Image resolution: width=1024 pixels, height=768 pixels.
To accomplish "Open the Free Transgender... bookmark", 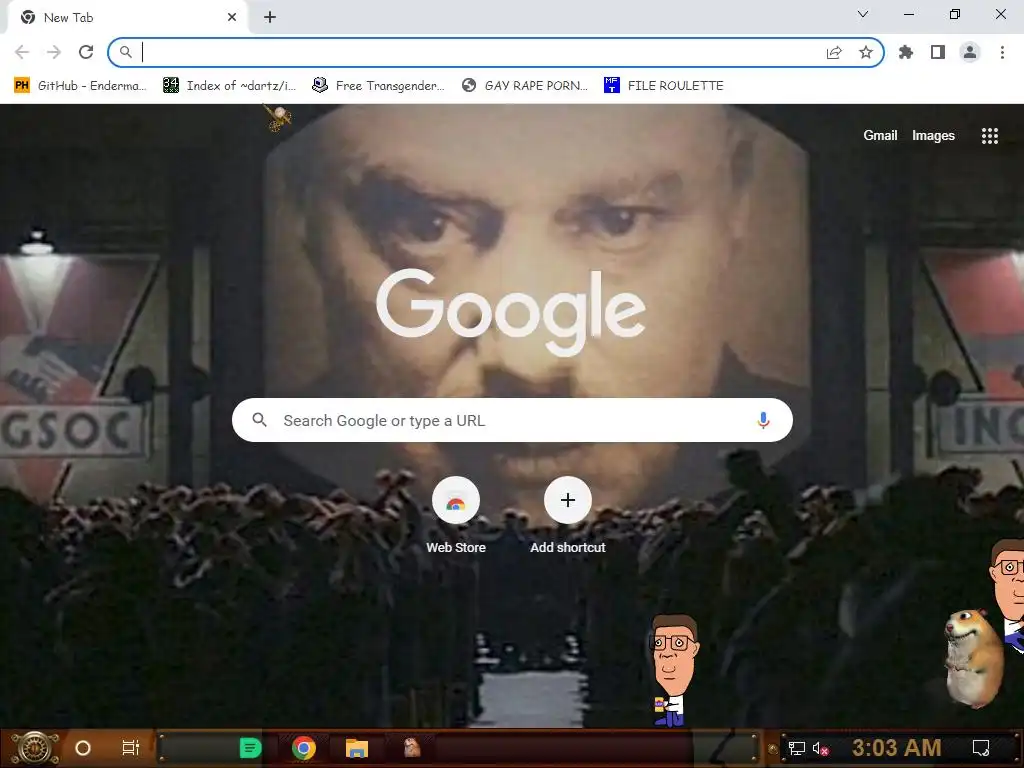I will click(x=378, y=86).
